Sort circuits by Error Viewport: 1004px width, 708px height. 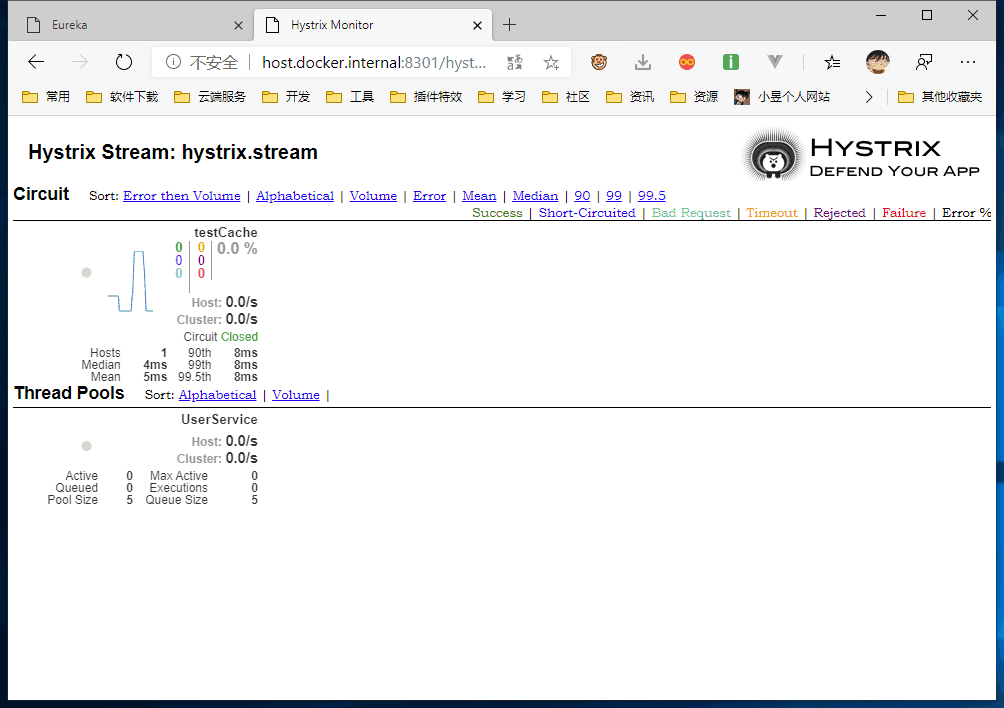(429, 196)
